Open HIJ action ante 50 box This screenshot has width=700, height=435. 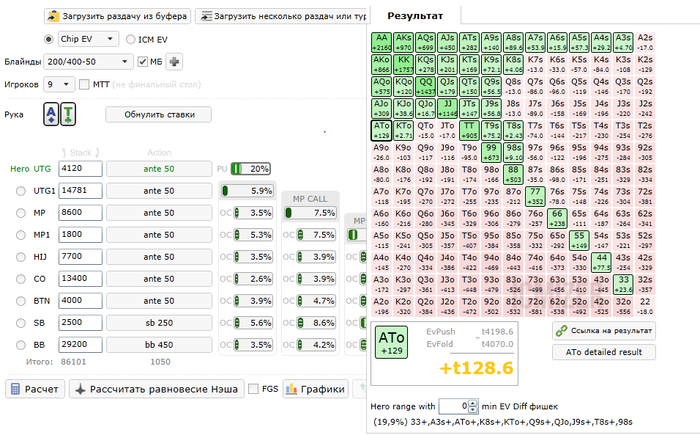click(159, 257)
